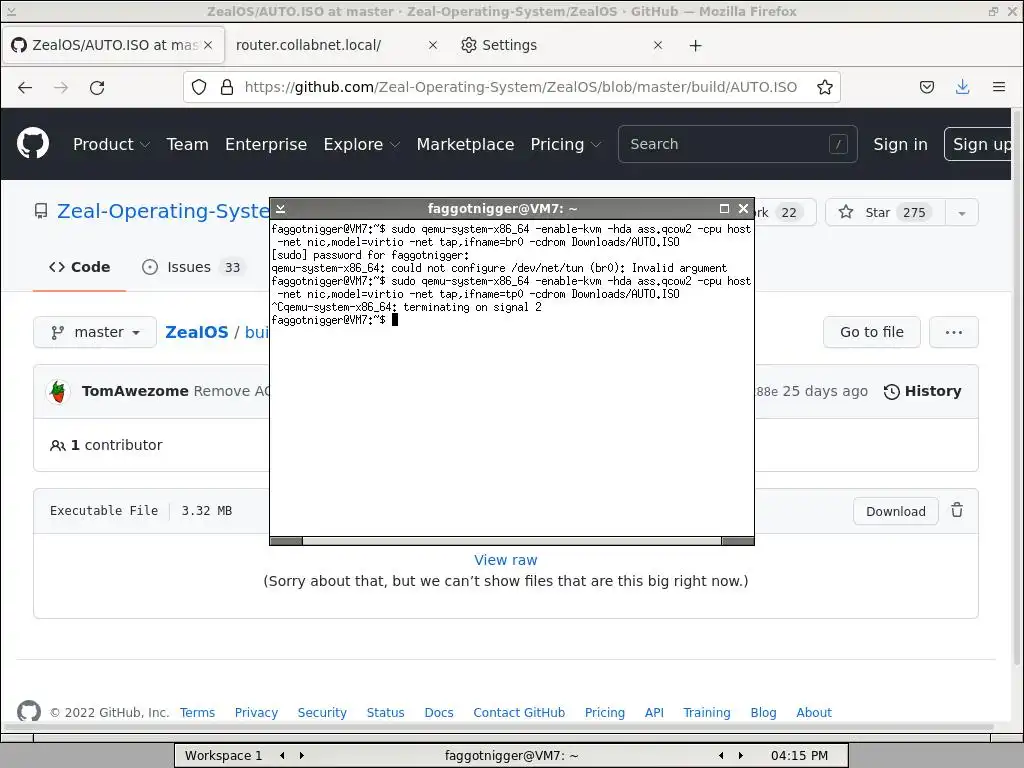
Task: Click the 04:15 PM taskbar clock
Action: pos(799,756)
